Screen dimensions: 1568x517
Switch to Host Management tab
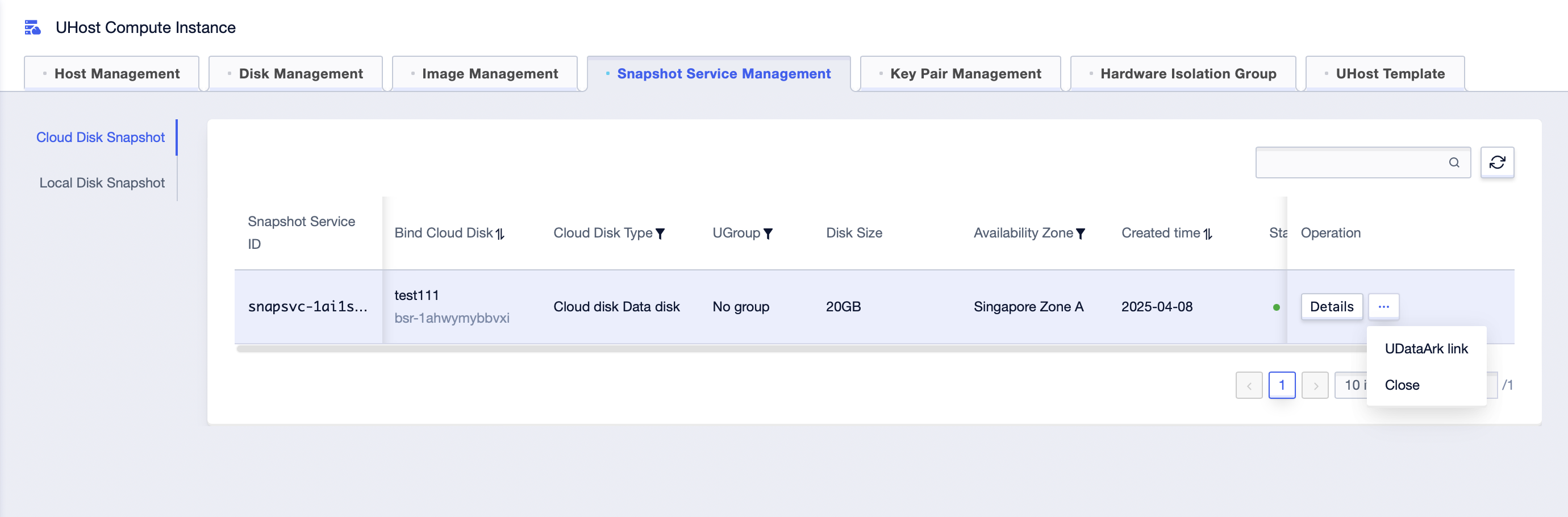click(x=111, y=74)
